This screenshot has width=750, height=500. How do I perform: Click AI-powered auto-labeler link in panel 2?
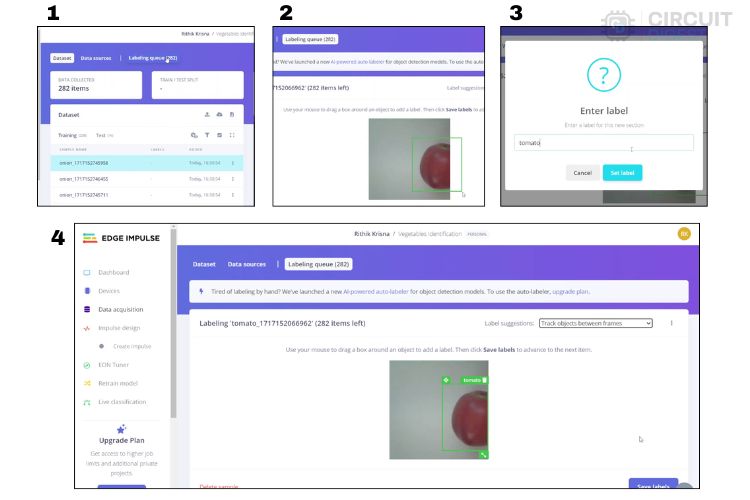[357, 62]
